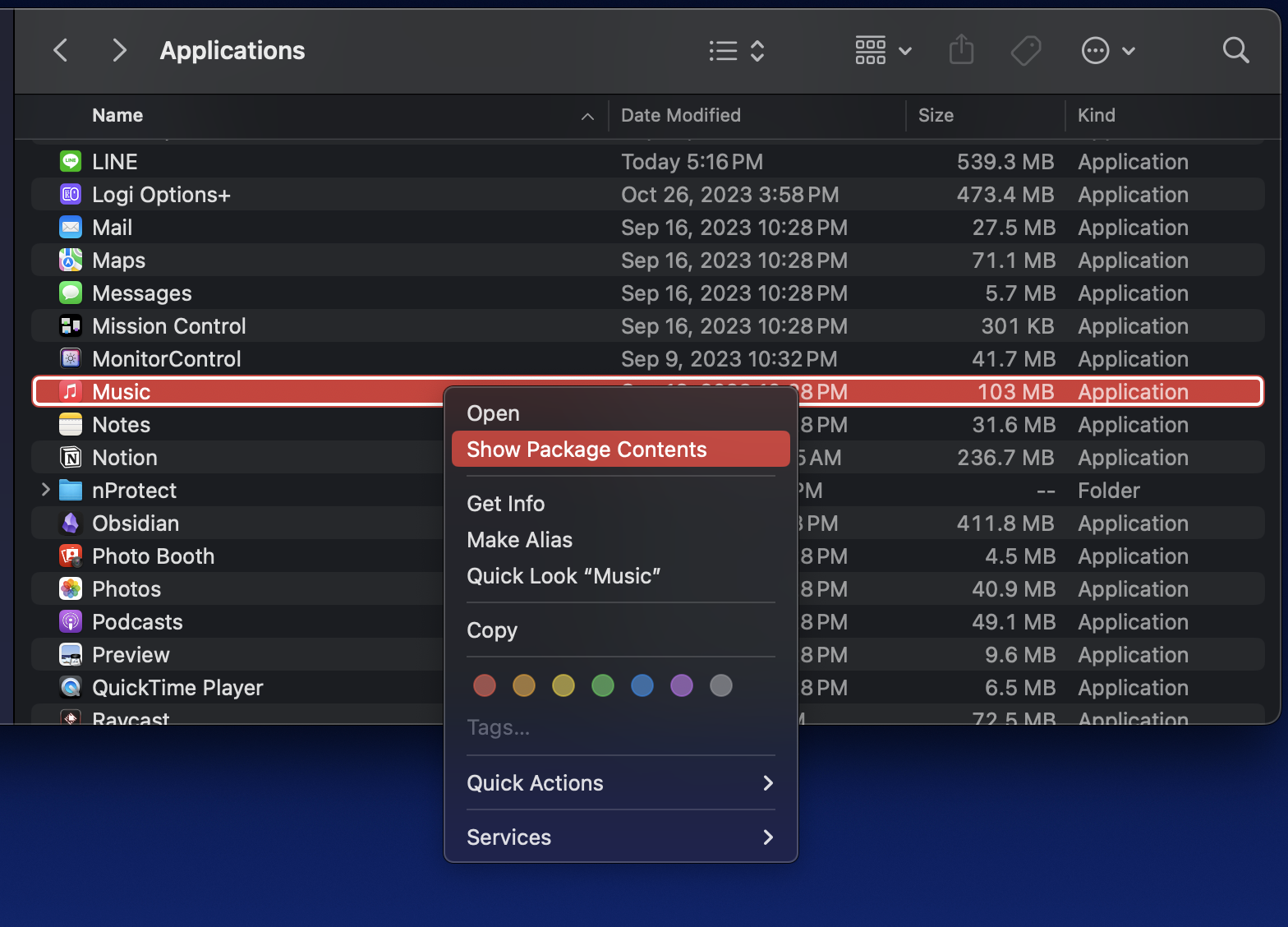Apply the yellow tag color

point(563,685)
